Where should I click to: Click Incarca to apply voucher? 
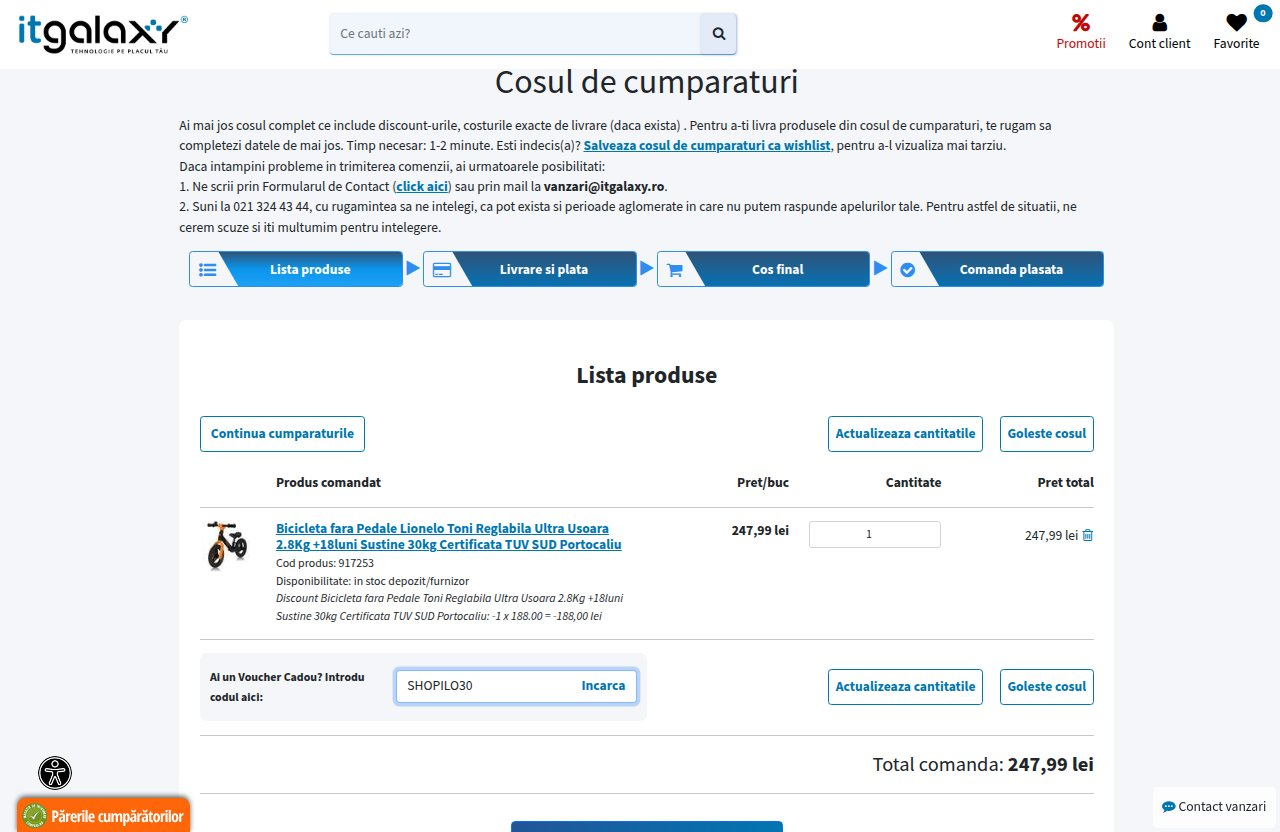point(603,686)
